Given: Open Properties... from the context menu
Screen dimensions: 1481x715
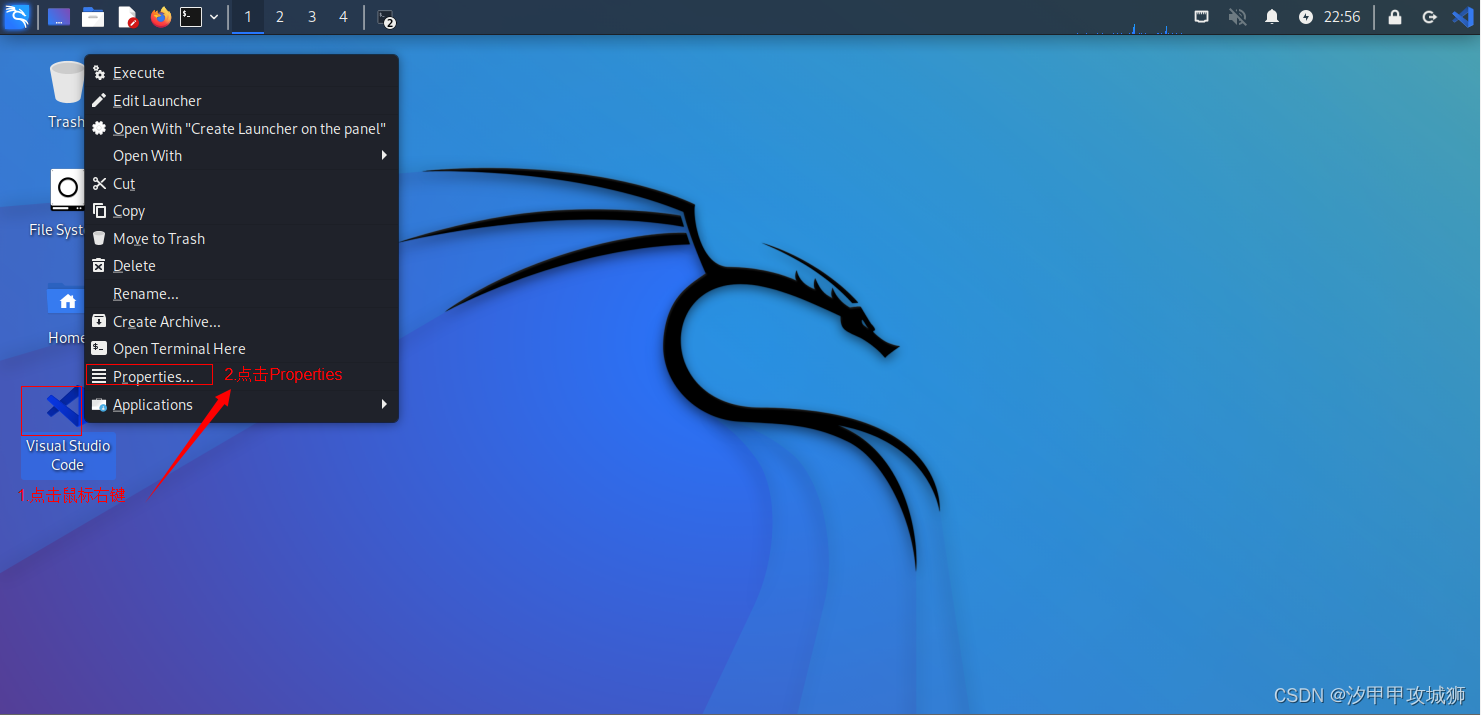Looking at the screenshot, I should pyautogui.click(x=241, y=377).
